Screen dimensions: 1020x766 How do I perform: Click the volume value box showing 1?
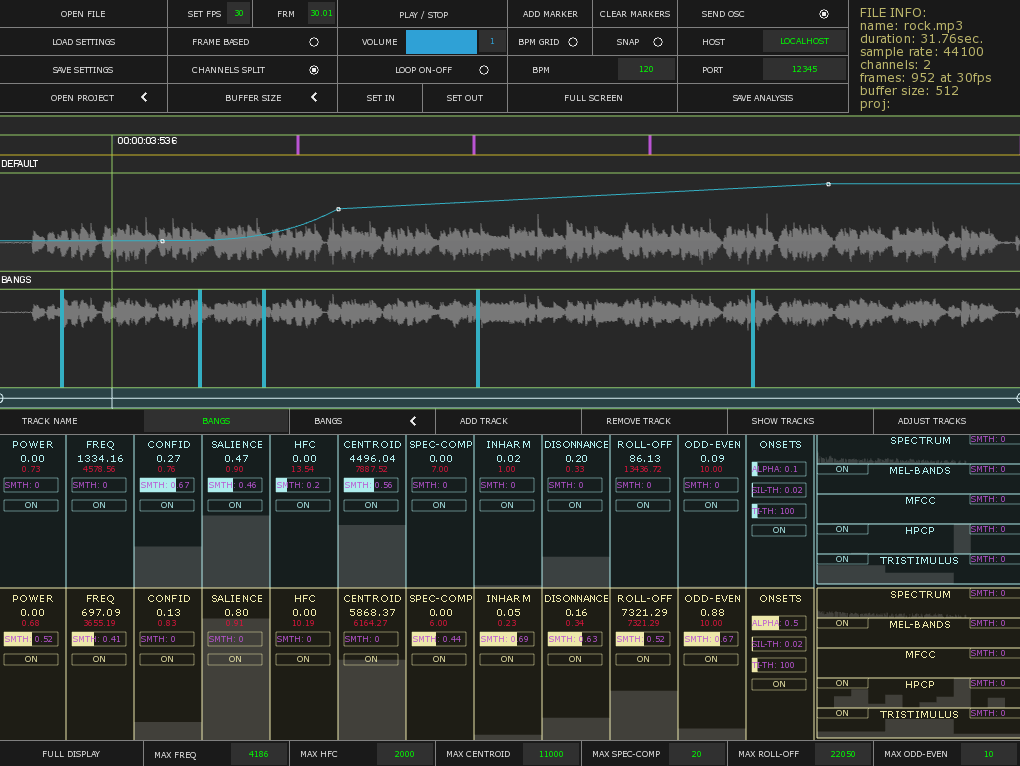click(492, 41)
